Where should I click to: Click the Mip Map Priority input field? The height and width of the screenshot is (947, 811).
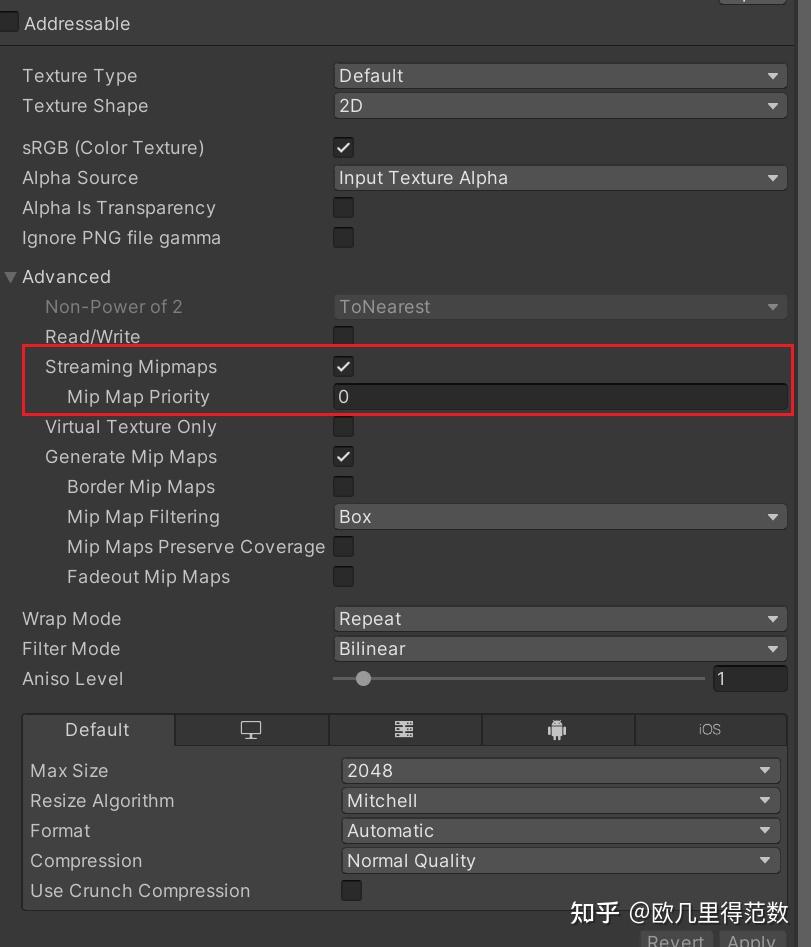click(560, 396)
